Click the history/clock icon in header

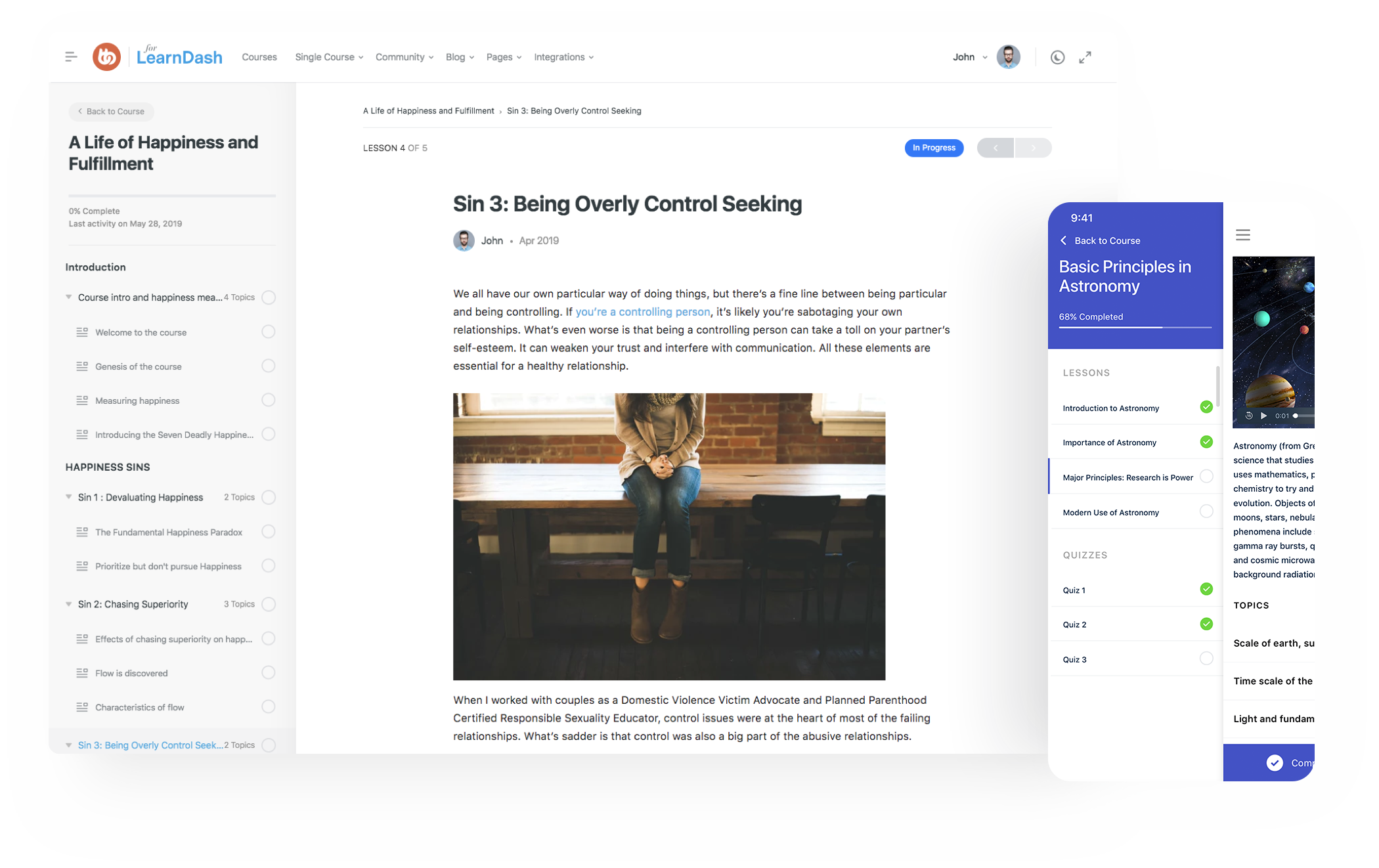click(x=1057, y=56)
